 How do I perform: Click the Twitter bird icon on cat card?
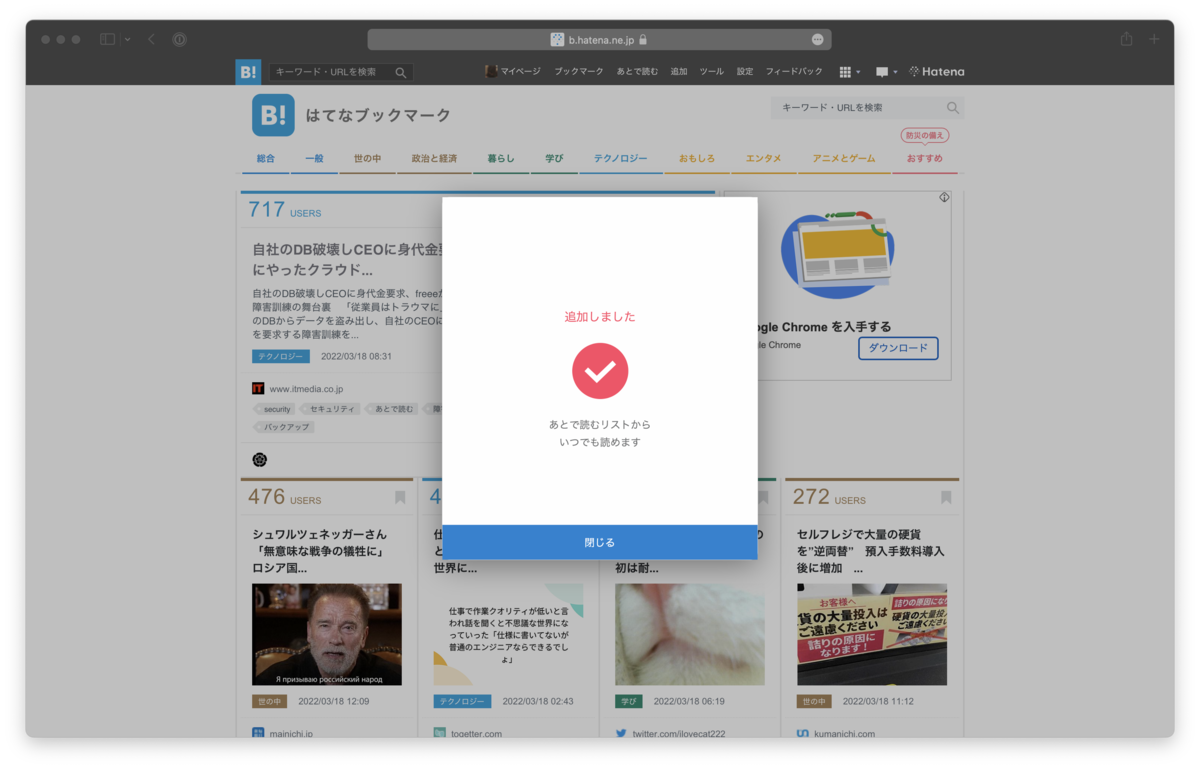tap(621, 734)
